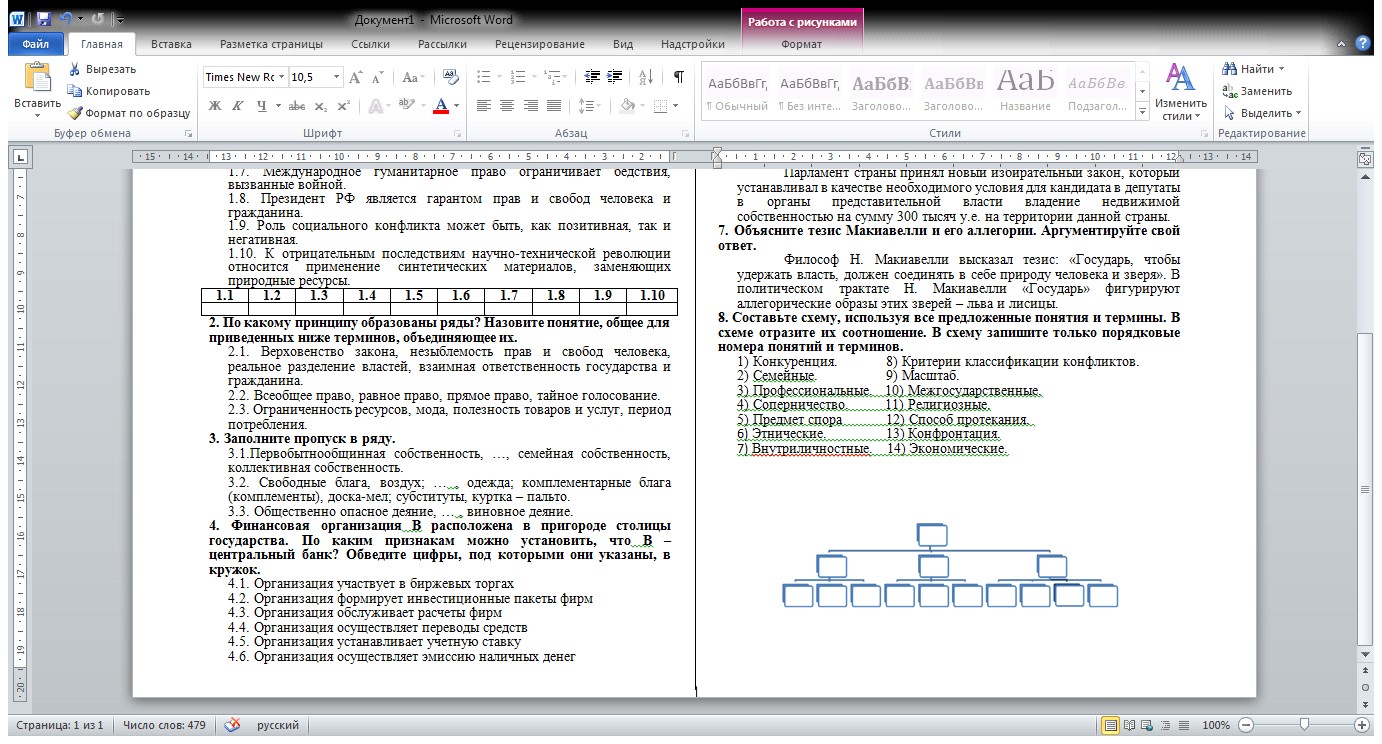Viewport: 1382px width, 744px height.
Task: Click the zoom slider in status bar
Action: tap(1304, 725)
